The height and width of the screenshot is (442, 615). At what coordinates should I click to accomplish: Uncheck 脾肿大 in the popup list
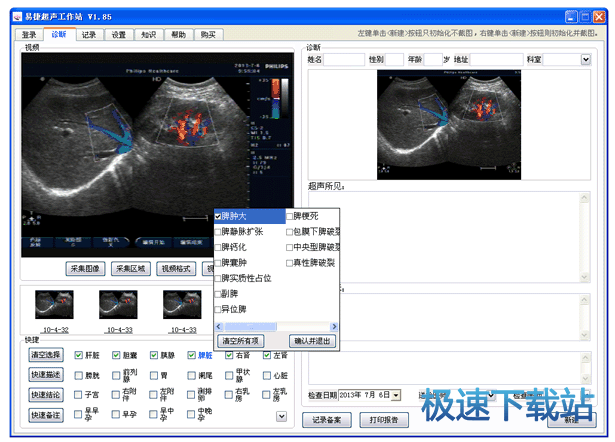tap(218, 216)
